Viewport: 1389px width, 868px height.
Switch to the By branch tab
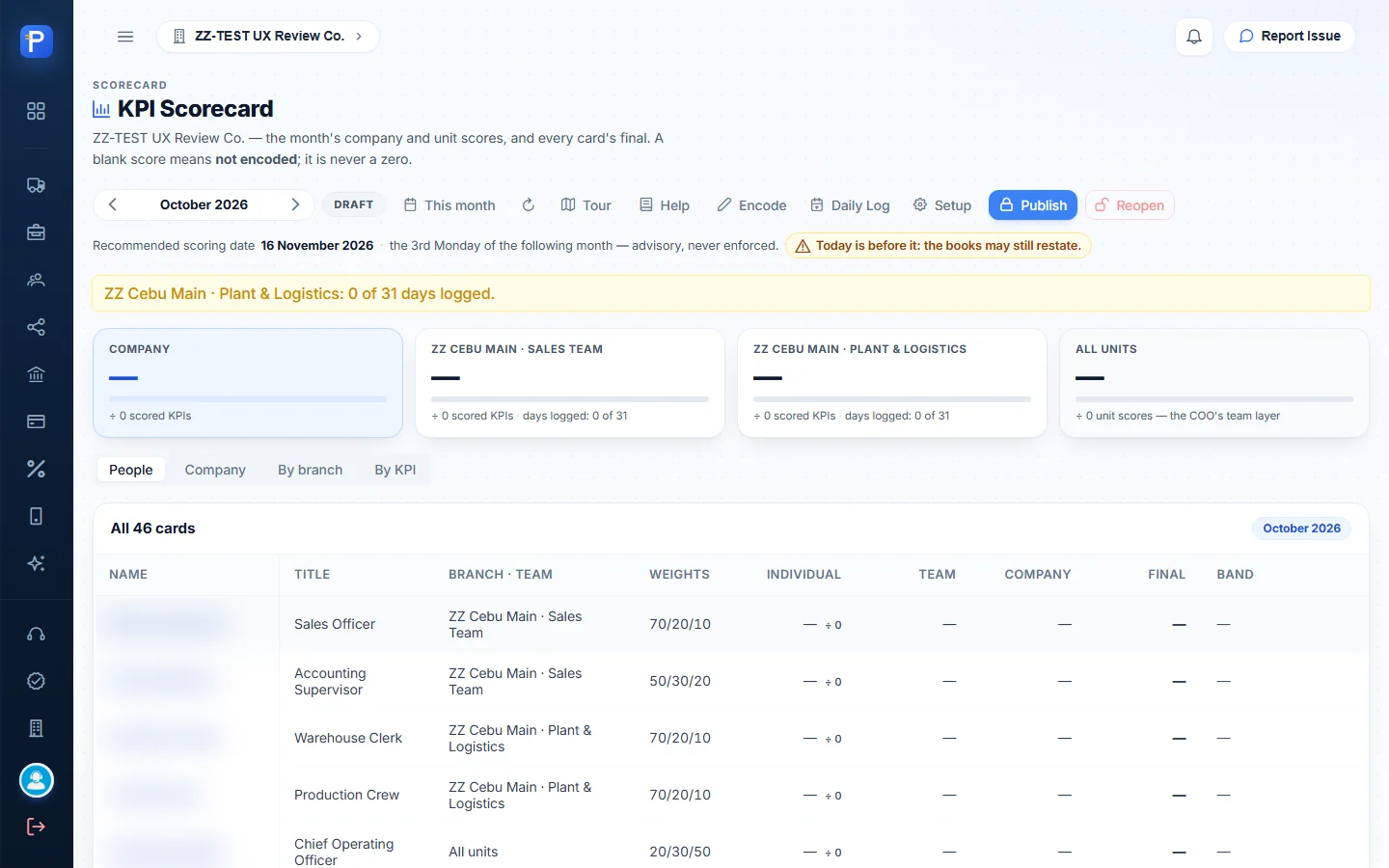tap(311, 470)
